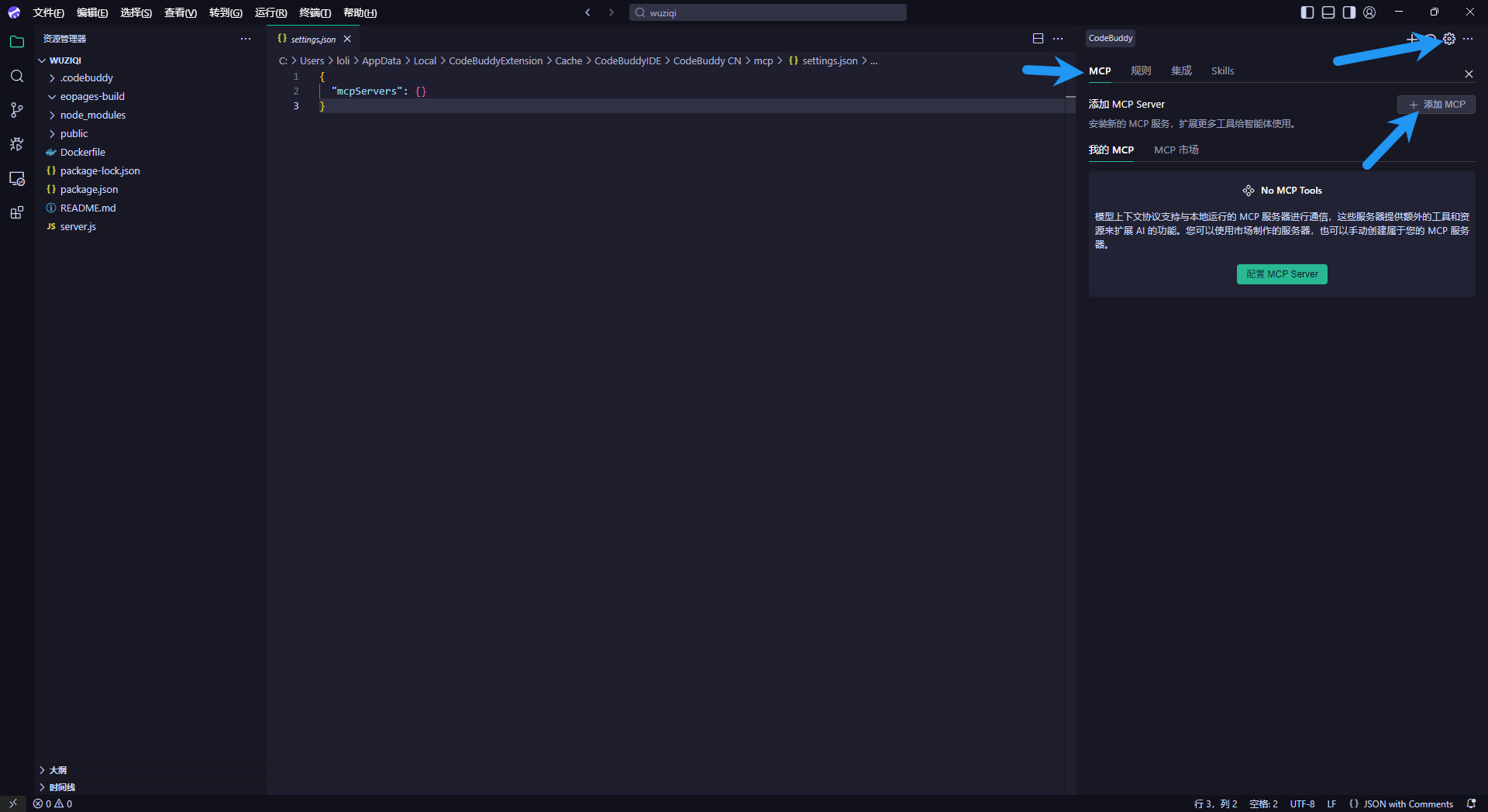Open Run and Debug view
The height and width of the screenshot is (812, 1488).
[x=17, y=144]
